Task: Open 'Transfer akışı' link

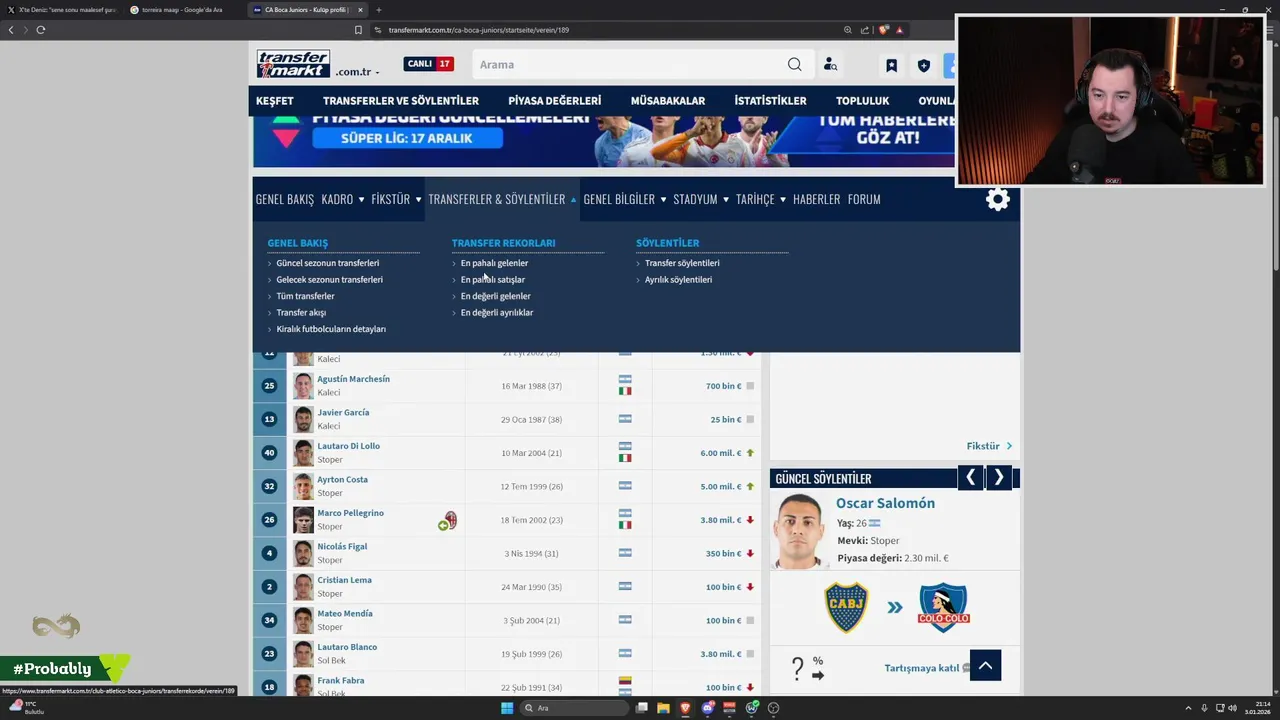Action: pos(301,313)
